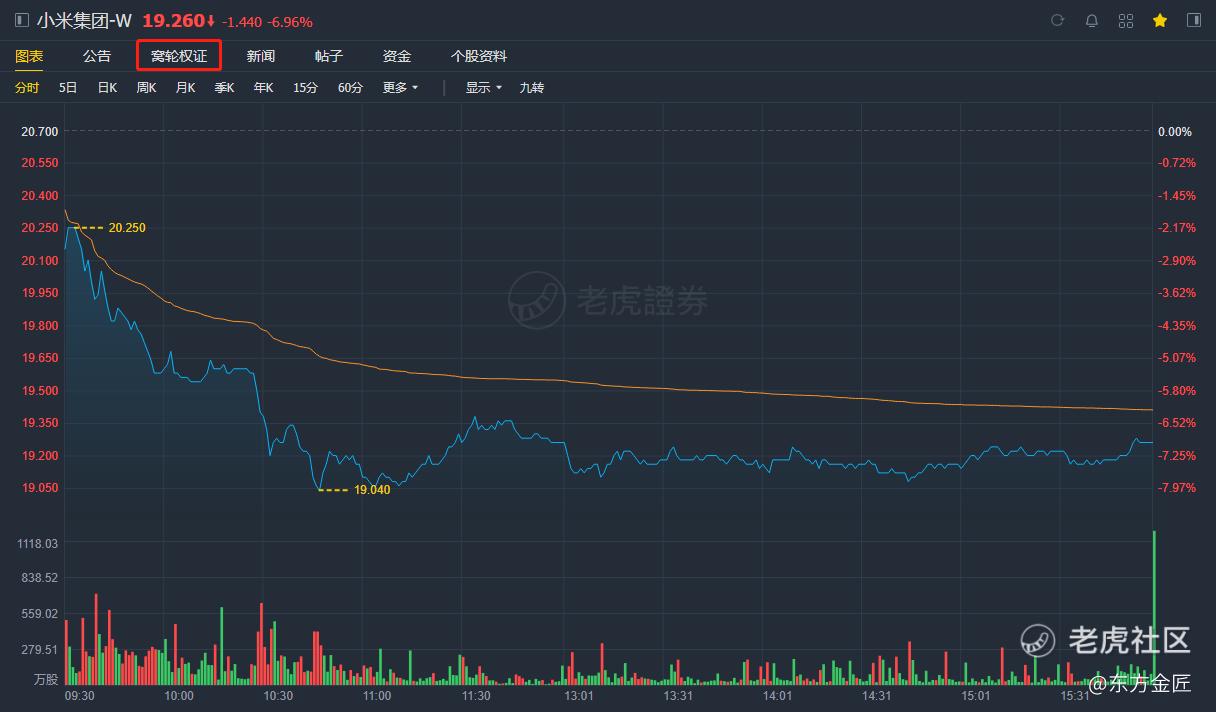Select the 60分 interval
This screenshot has width=1216, height=712.
[350, 88]
